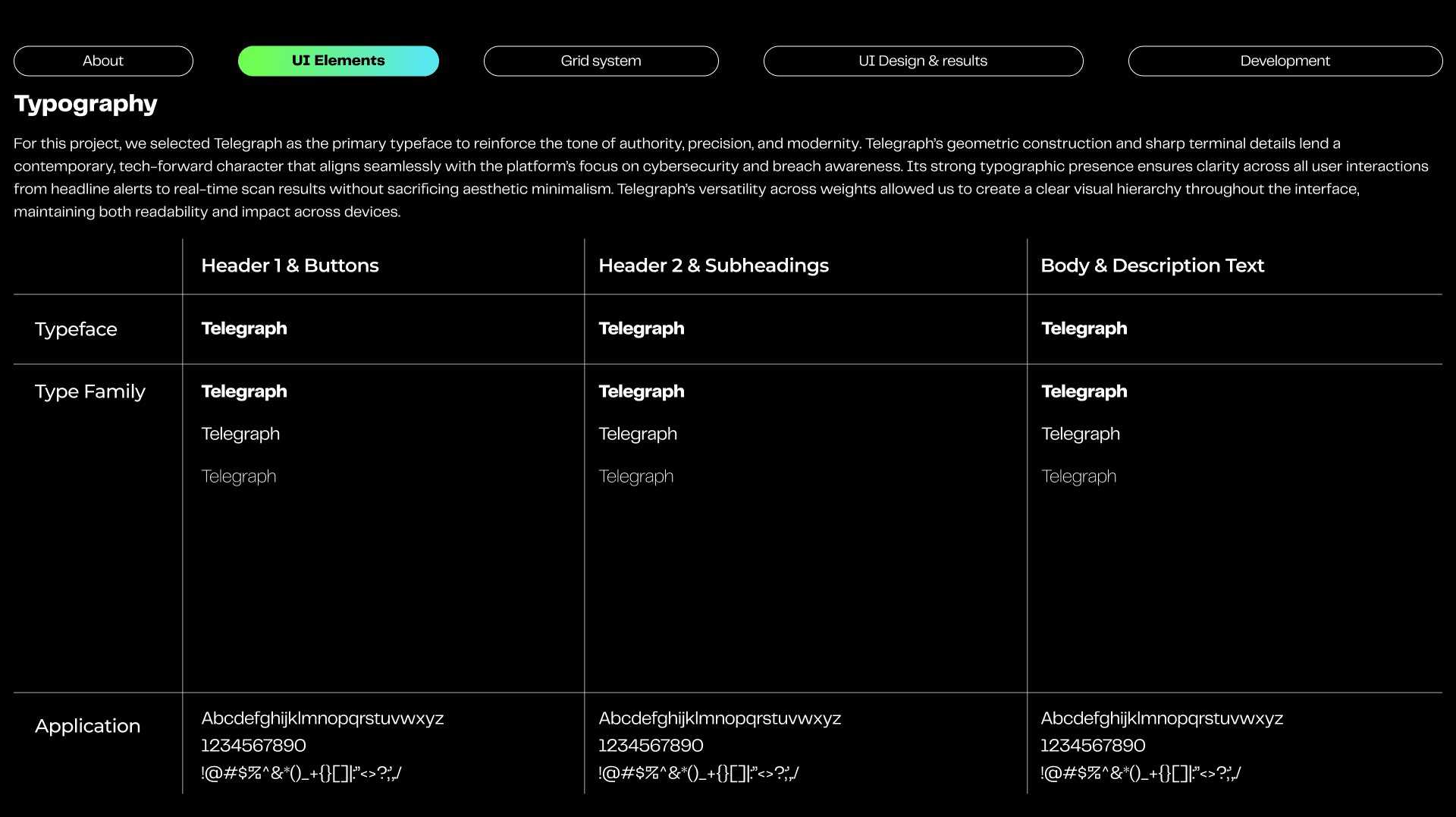The height and width of the screenshot is (817, 1456).
Task: Go to UI Design & results tab
Action: (923, 61)
